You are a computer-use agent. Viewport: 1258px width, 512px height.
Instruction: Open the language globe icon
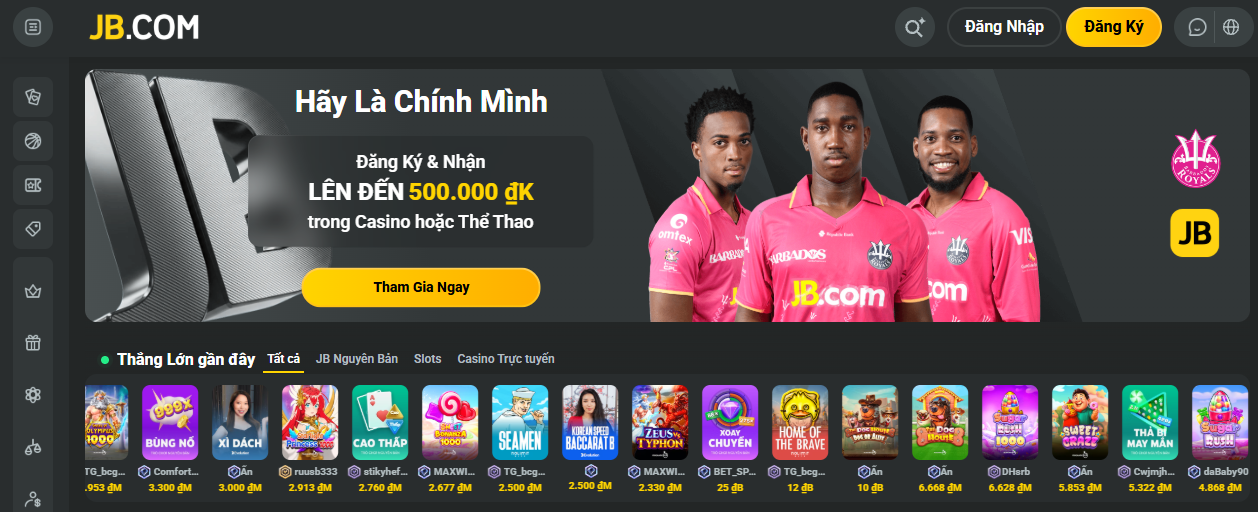click(1231, 27)
